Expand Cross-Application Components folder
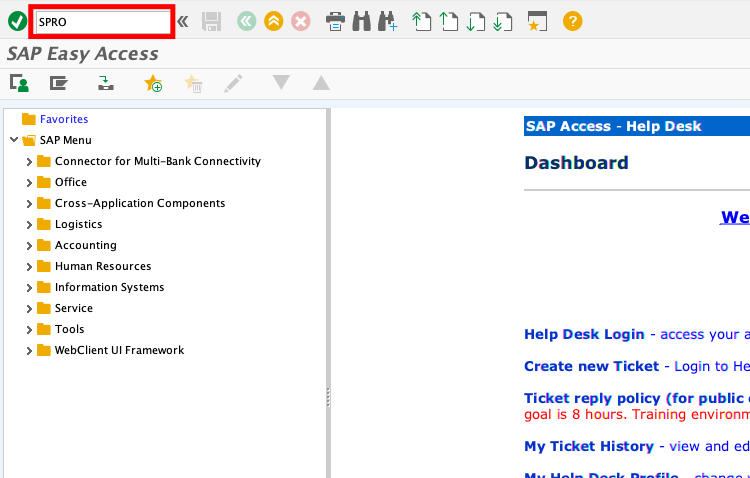The height and width of the screenshot is (478, 750). [x=29, y=204]
